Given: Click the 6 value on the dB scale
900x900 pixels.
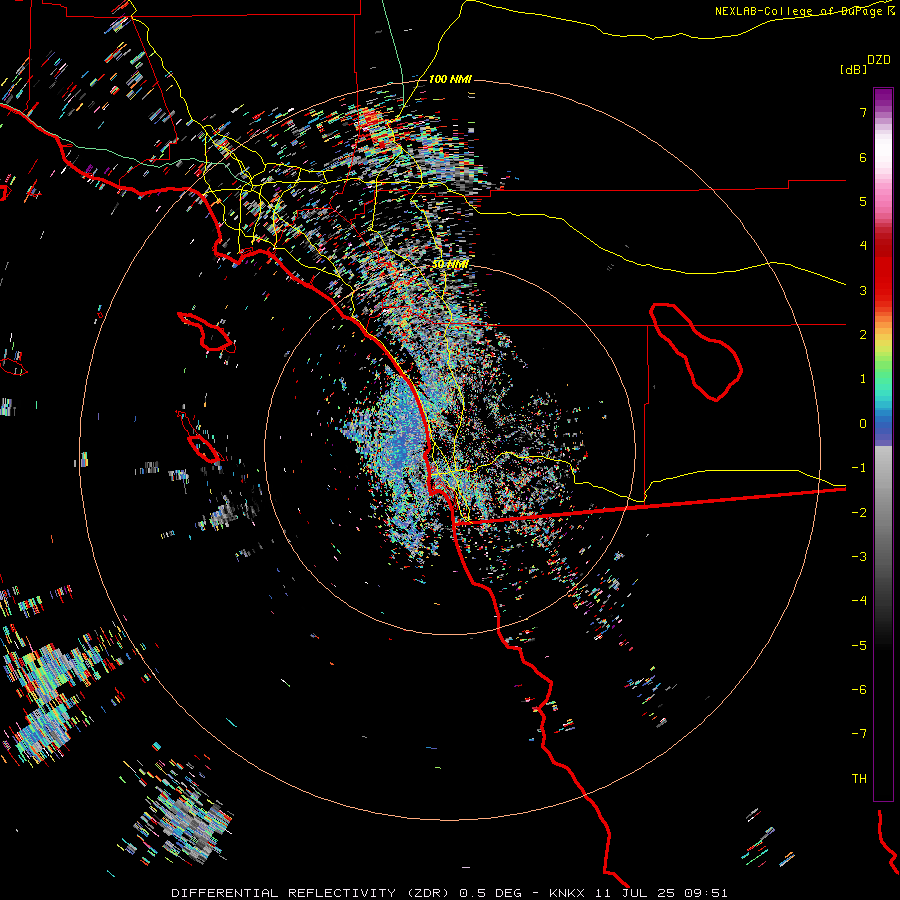Looking at the screenshot, I should click(863, 157).
